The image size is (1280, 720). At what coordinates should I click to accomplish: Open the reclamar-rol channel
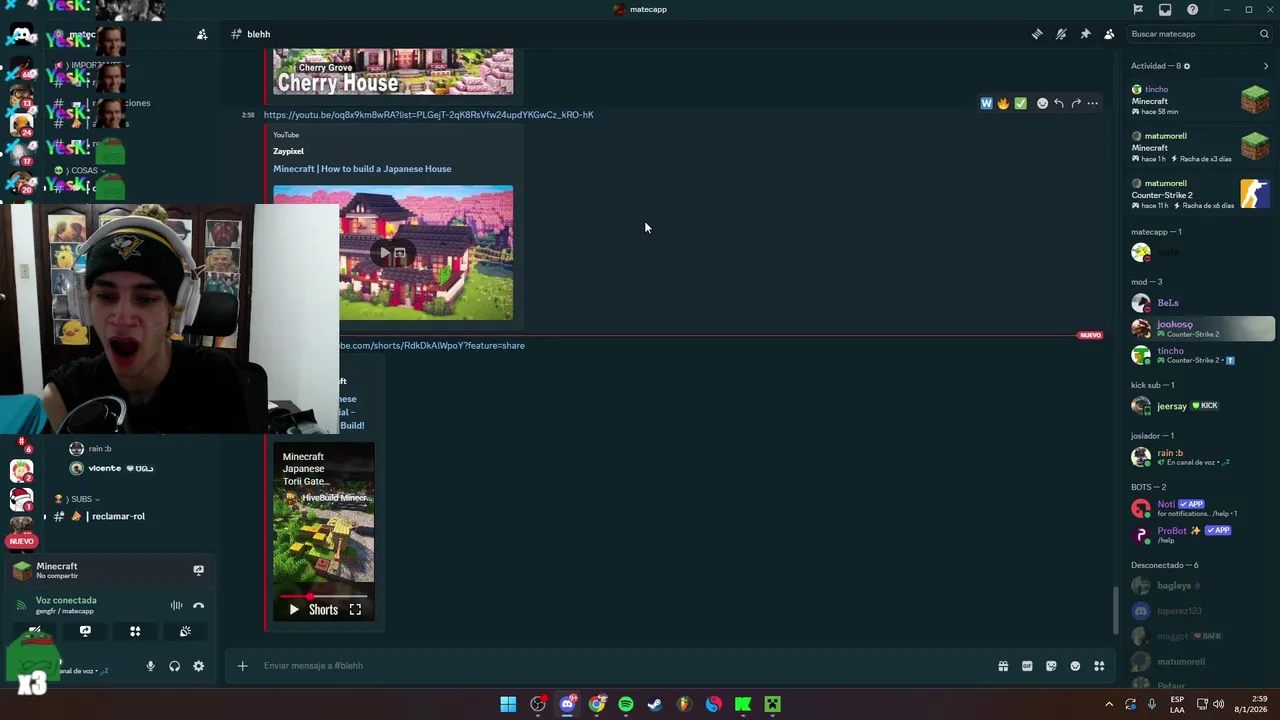[118, 516]
